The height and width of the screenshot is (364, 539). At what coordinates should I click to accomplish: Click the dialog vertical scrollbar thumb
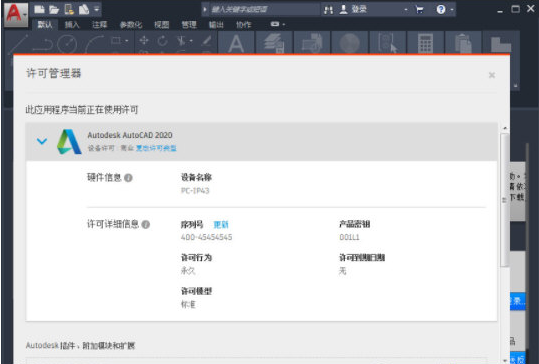pyautogui.click(x=505, y=200)
